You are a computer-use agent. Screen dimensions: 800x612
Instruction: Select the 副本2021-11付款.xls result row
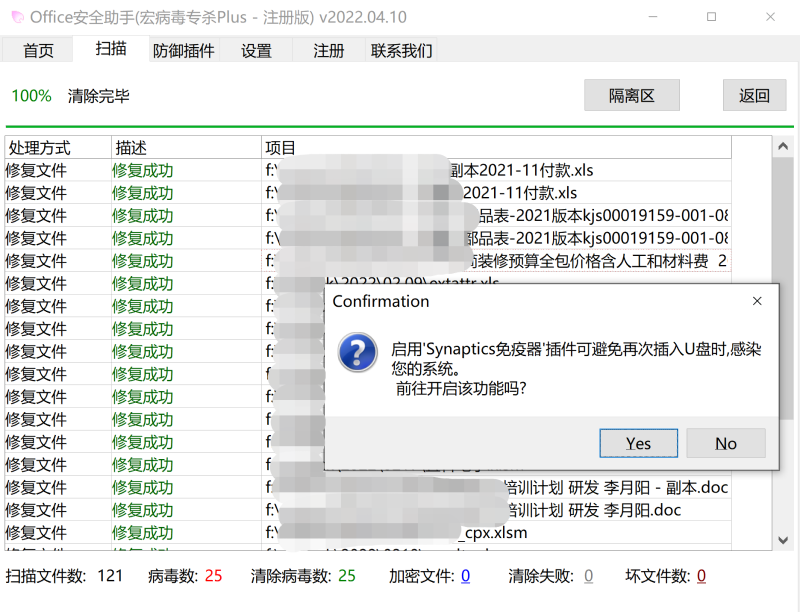click(400, 170)
